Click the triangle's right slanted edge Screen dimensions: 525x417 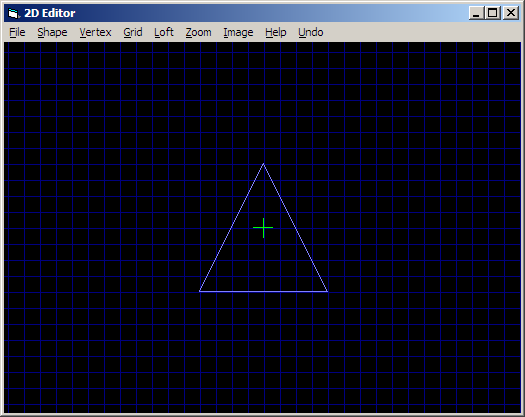pos(295,227)
